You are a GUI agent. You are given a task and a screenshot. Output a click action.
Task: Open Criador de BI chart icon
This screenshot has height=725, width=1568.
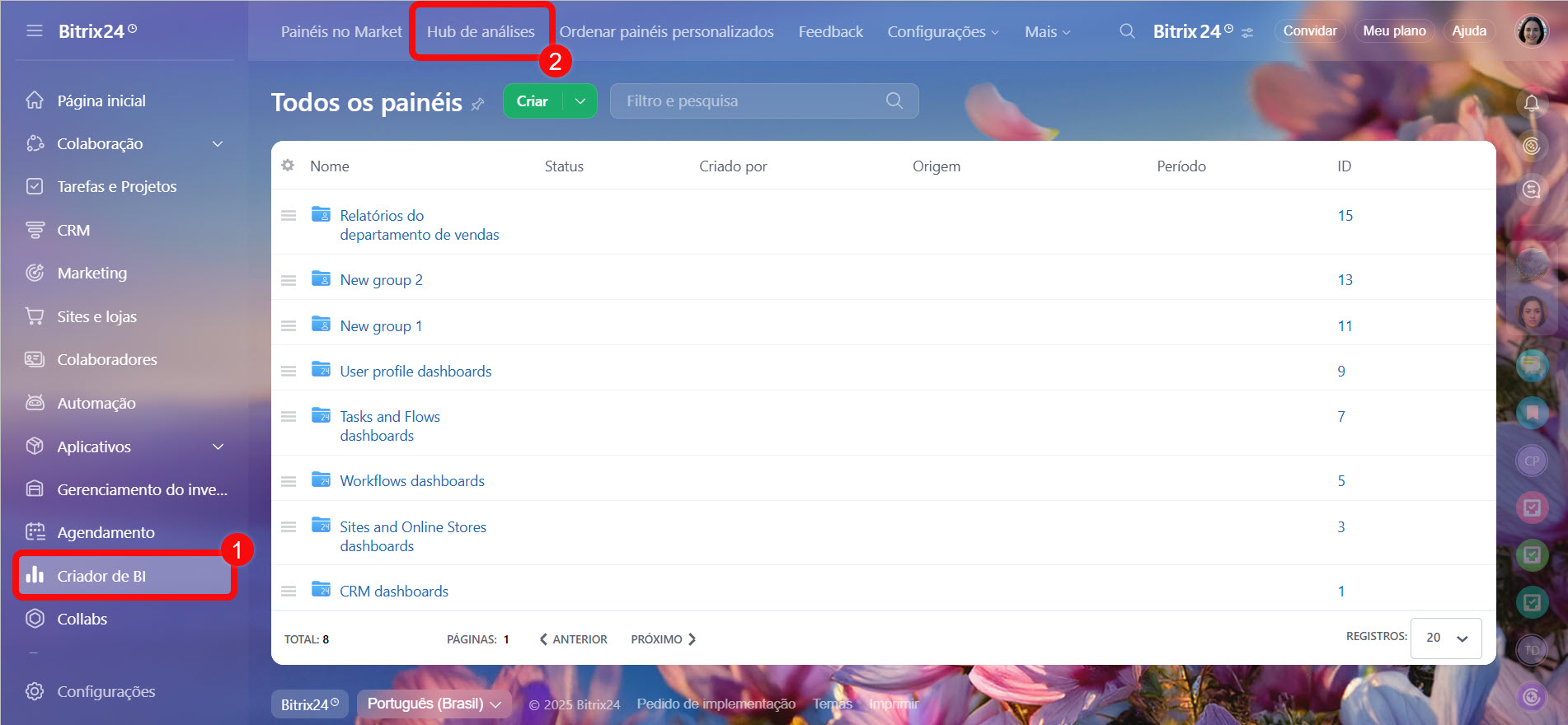click(35, 575)
